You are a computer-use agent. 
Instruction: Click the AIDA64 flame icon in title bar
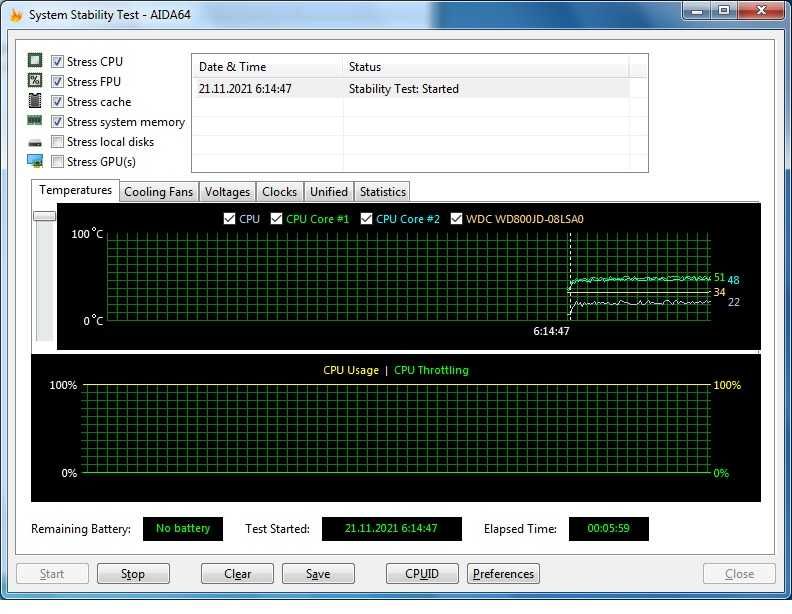point(16,16)
